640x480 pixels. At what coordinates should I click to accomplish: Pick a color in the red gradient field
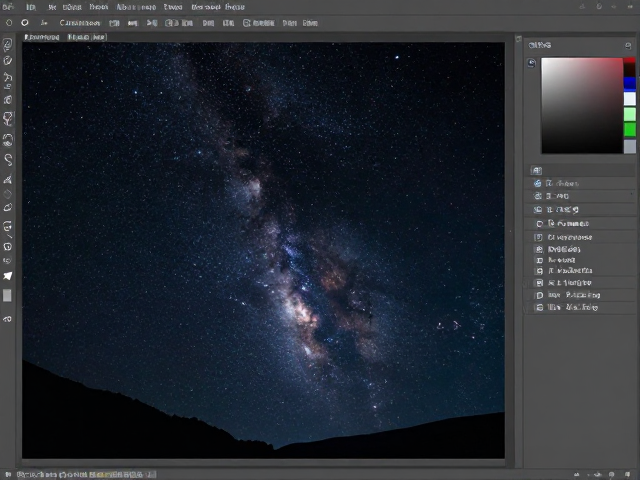[582, 105]
